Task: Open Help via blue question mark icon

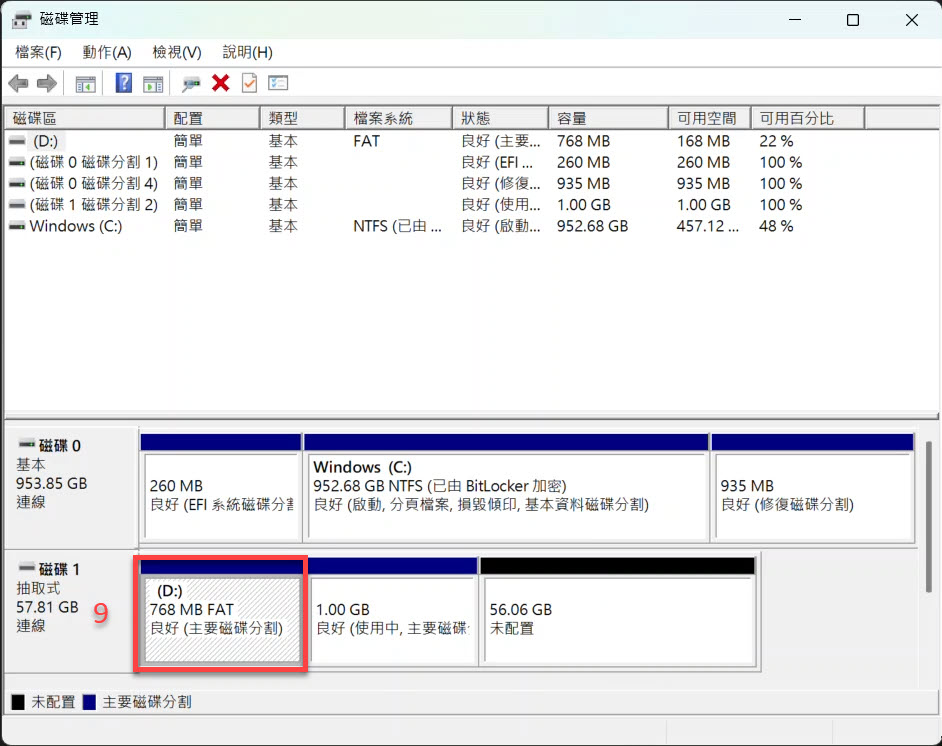Action: [x=124, y=84]
